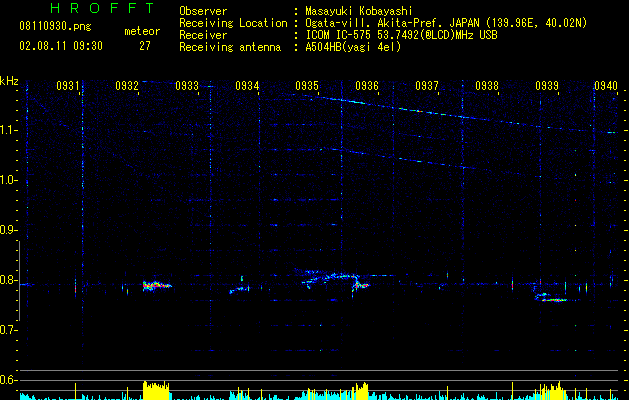Click the meteor count label

tap(142, 31)
